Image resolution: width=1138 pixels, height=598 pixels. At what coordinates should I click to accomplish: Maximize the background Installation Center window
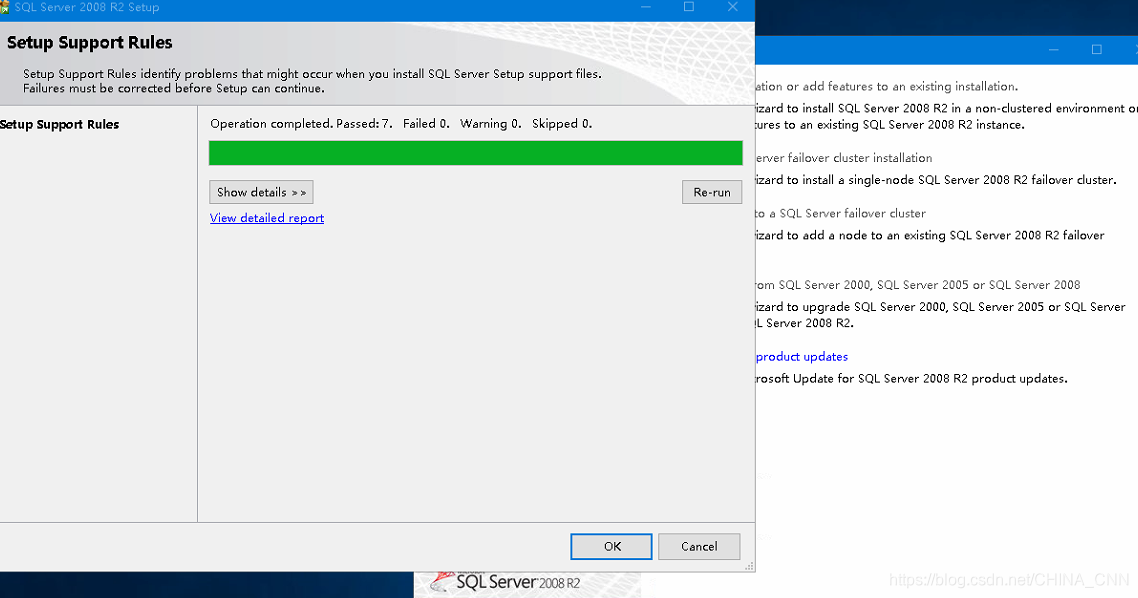coord(1097,49)
